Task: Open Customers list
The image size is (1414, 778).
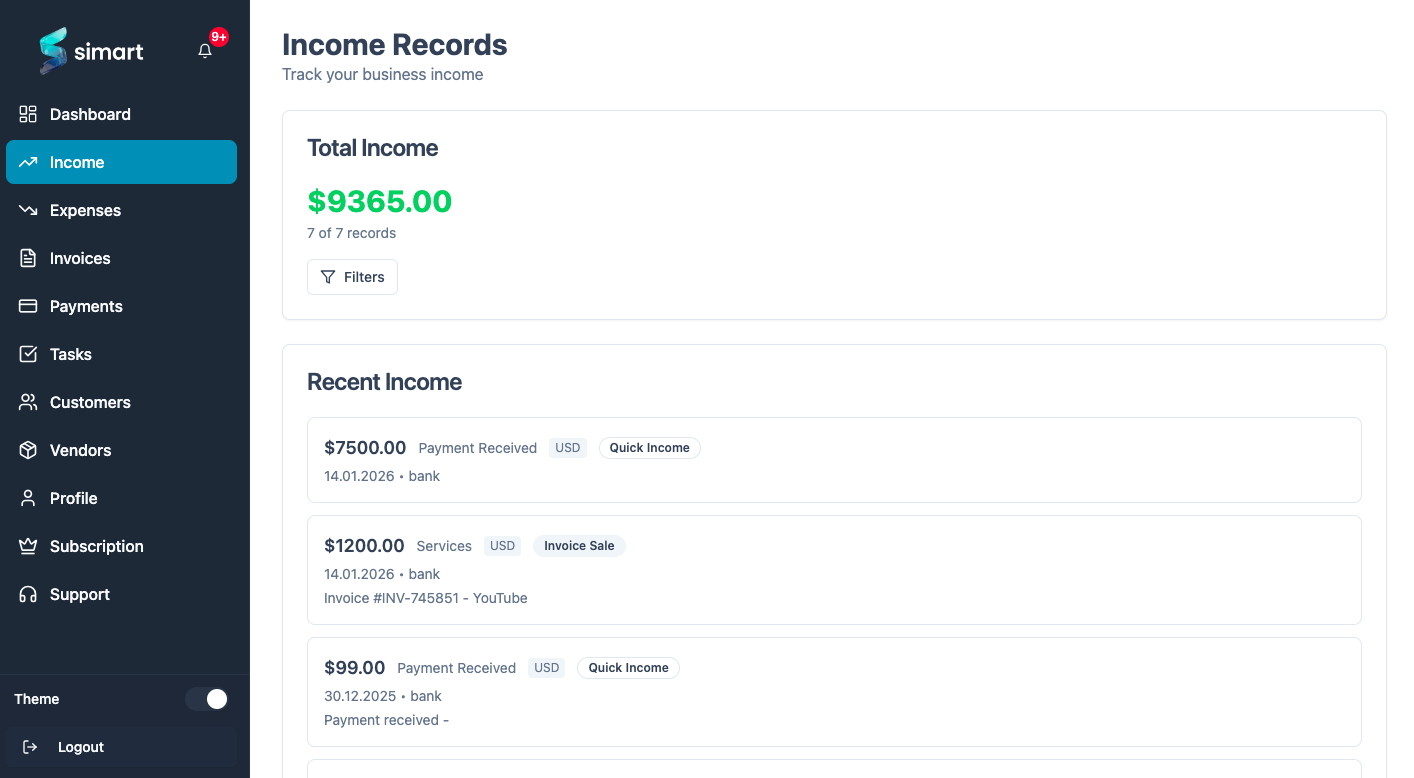Action: point(121,402)
